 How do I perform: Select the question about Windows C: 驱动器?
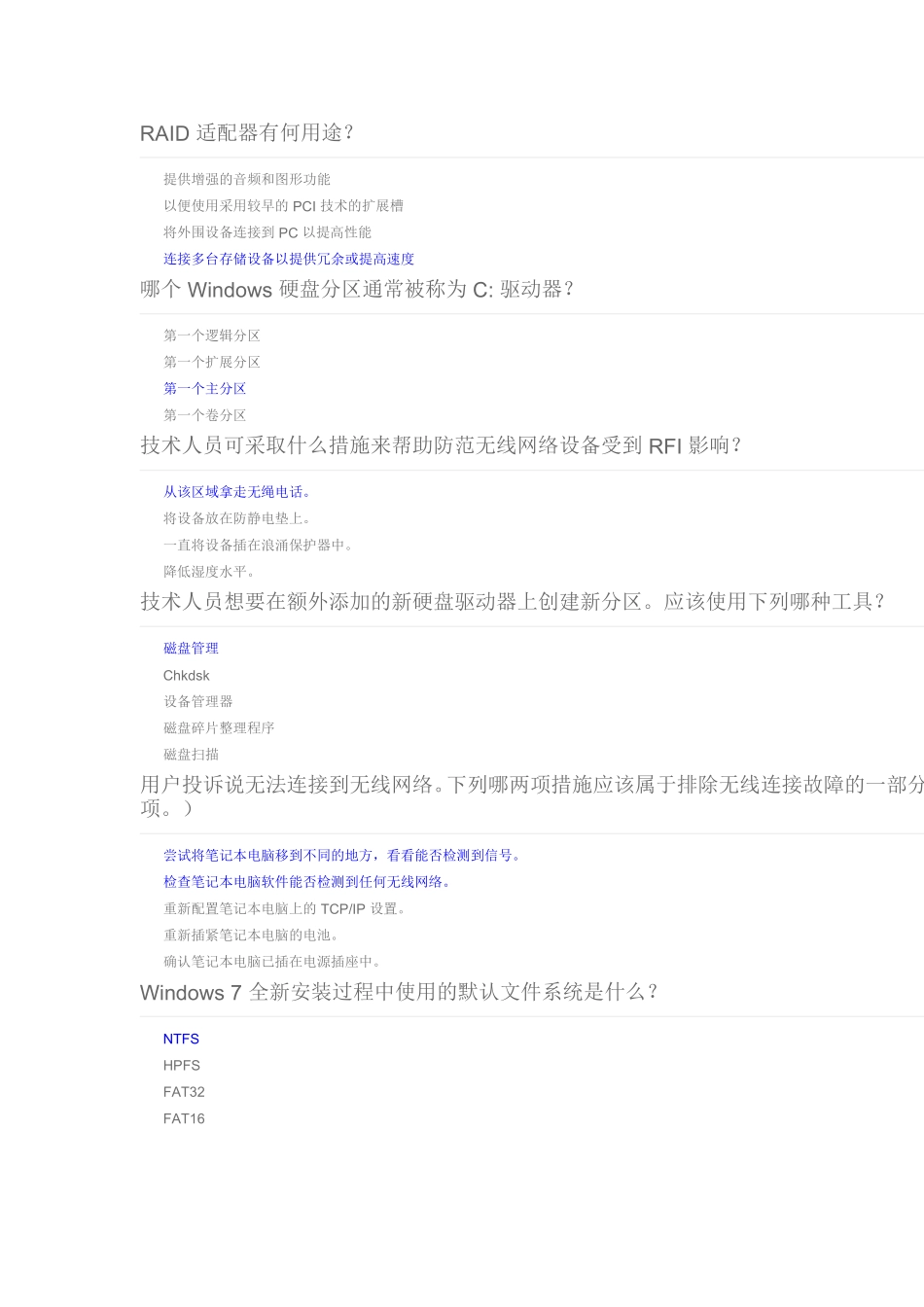coord(358,290)
